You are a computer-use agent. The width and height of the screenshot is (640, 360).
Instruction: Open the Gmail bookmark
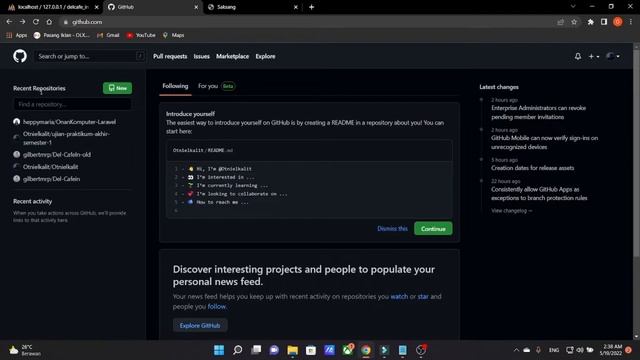pos(108,36)
